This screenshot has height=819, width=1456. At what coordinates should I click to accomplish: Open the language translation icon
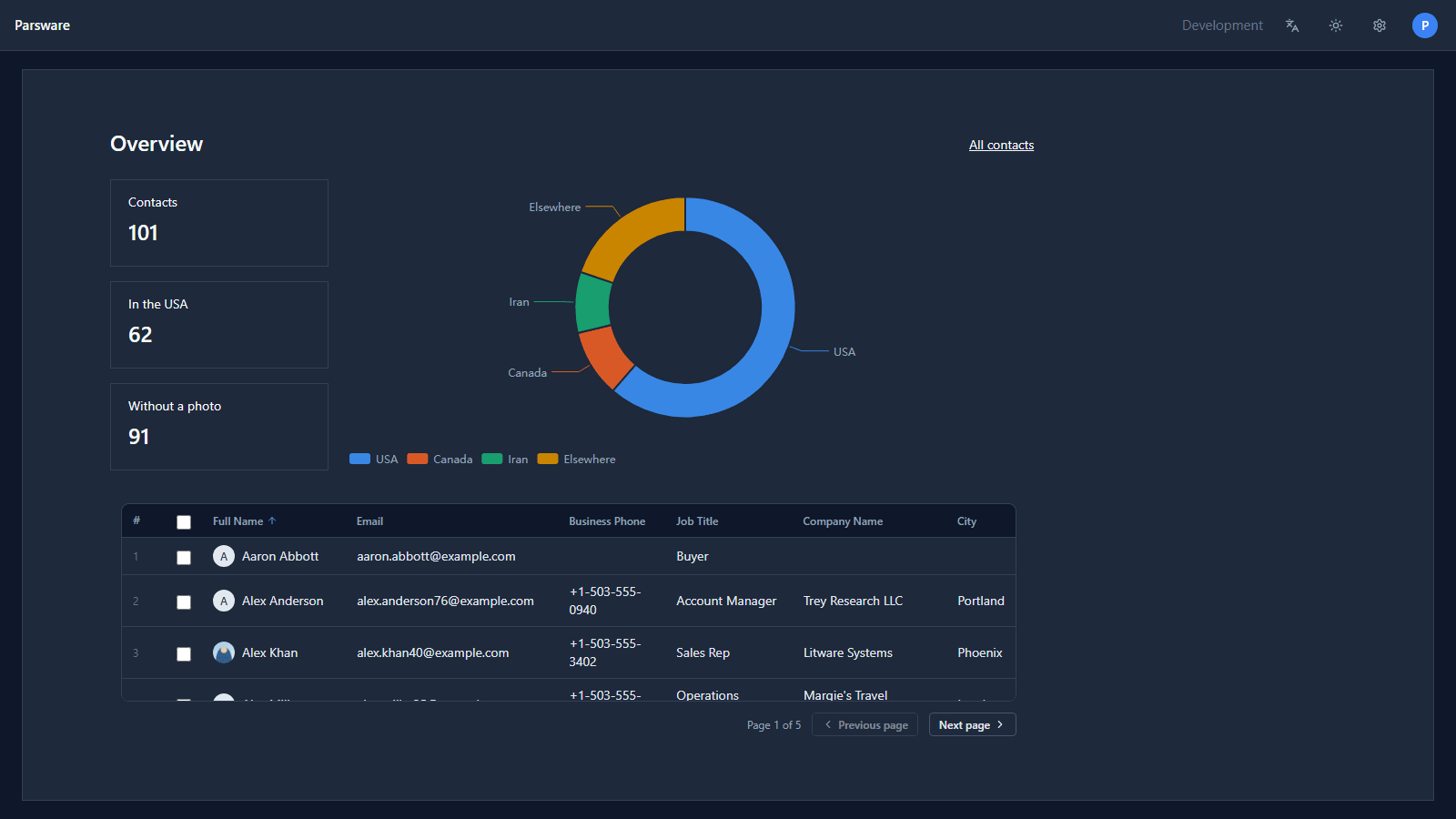coord(1292,25)
